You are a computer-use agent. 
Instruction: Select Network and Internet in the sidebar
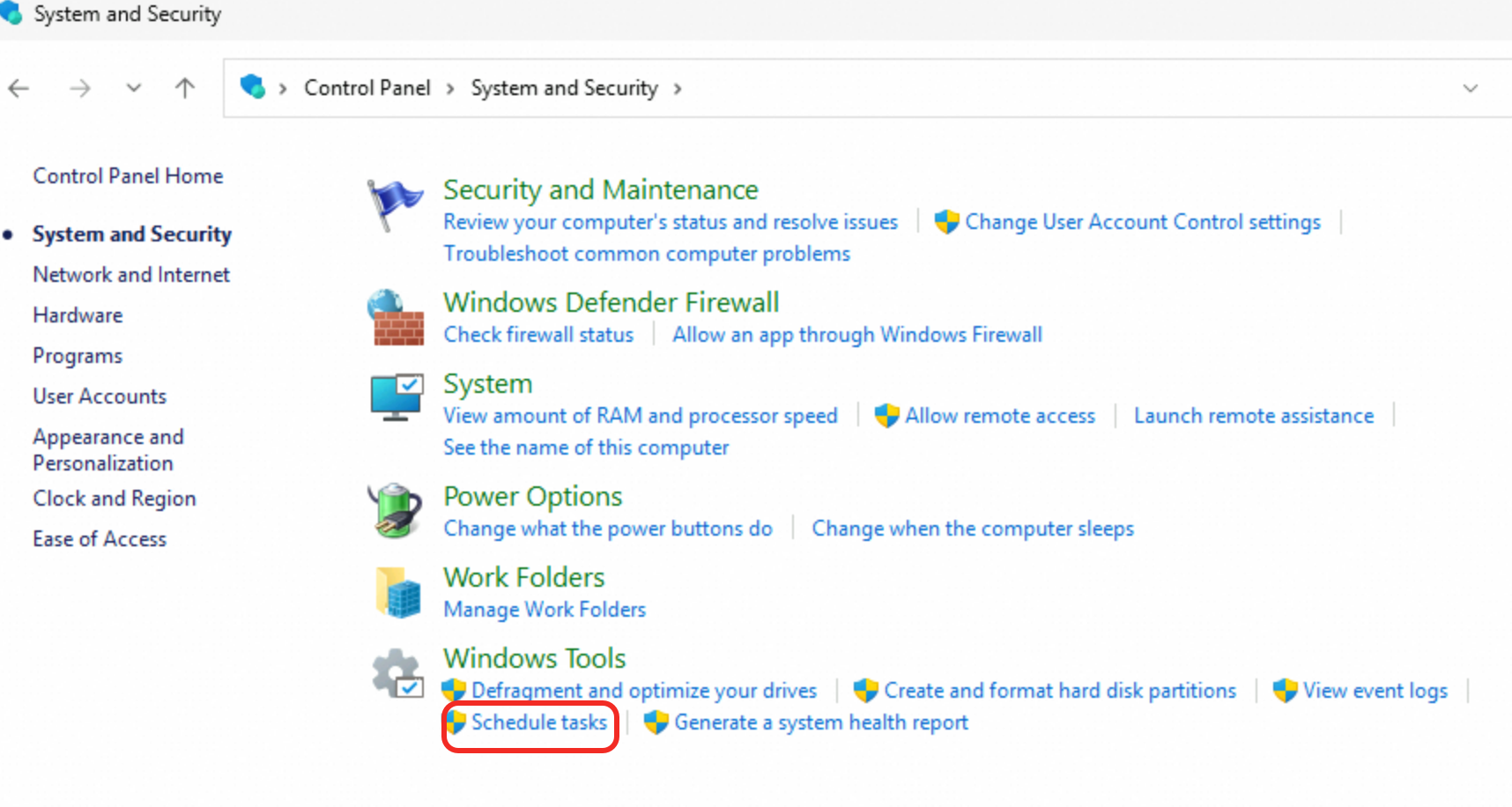click(x=131, y=275)
